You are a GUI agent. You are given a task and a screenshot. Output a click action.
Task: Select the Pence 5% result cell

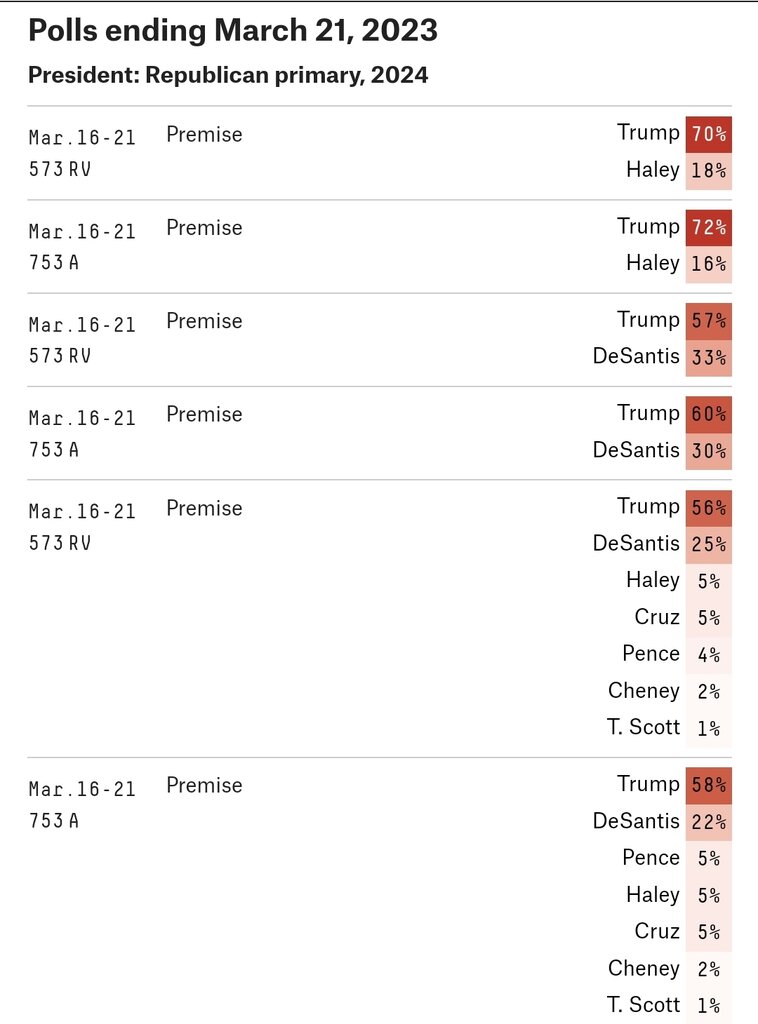[x=708, y=859]
